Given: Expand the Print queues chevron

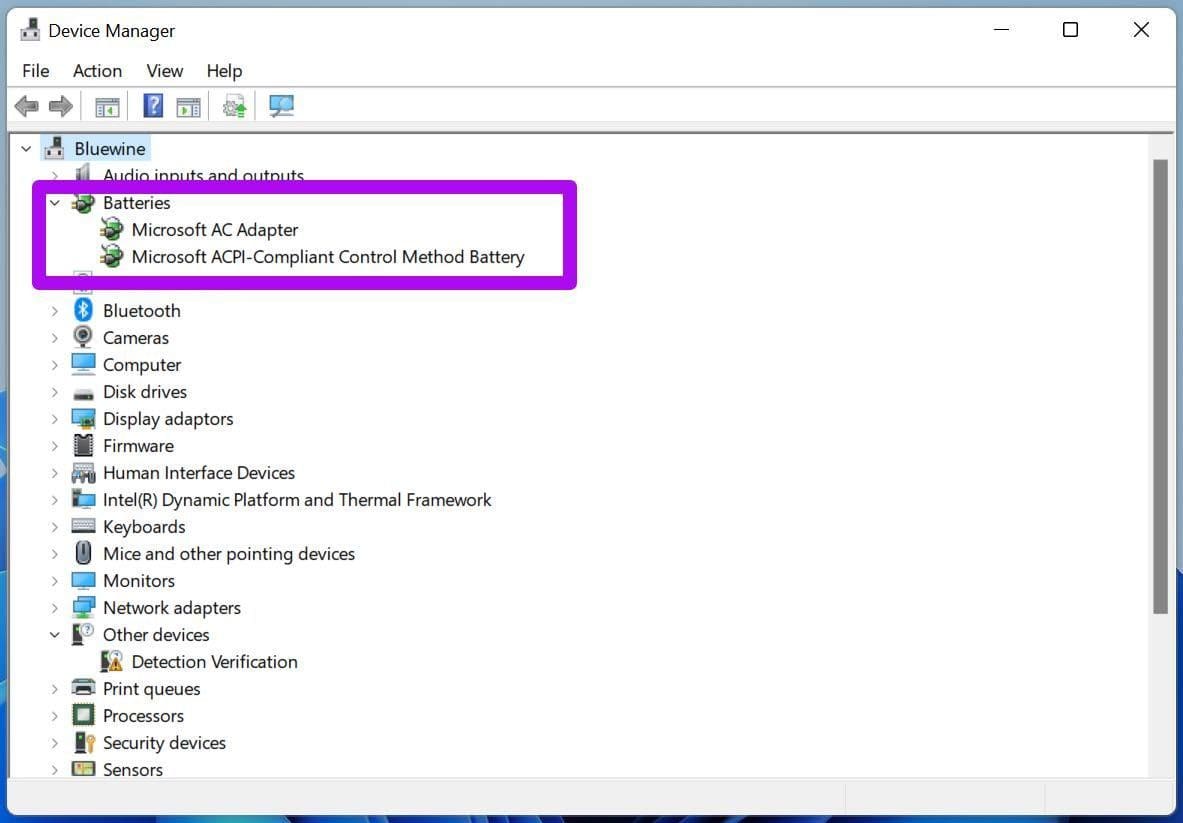Looking at the screenshot, I should point(54,689).
